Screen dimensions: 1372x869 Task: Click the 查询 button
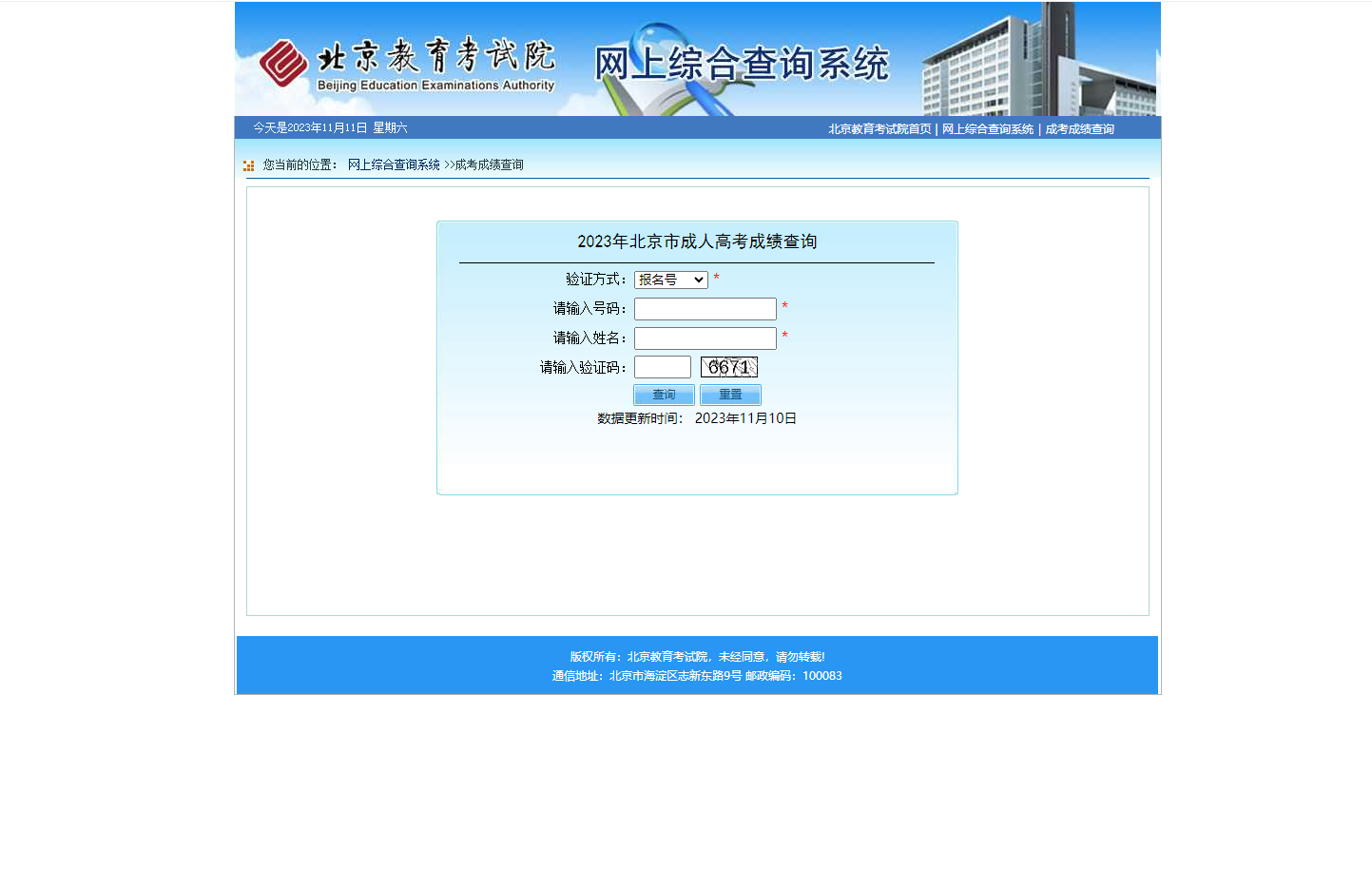click(664, 395)
